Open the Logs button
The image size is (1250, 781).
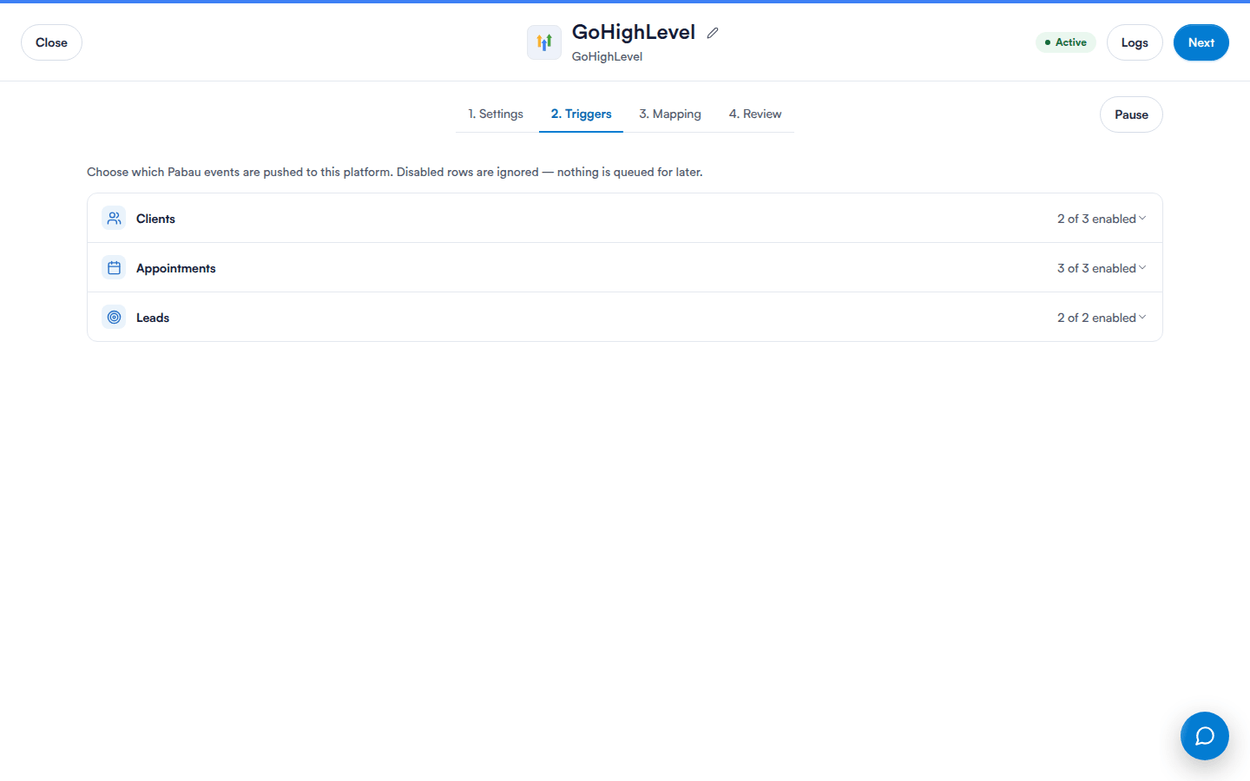[1134, 43]
